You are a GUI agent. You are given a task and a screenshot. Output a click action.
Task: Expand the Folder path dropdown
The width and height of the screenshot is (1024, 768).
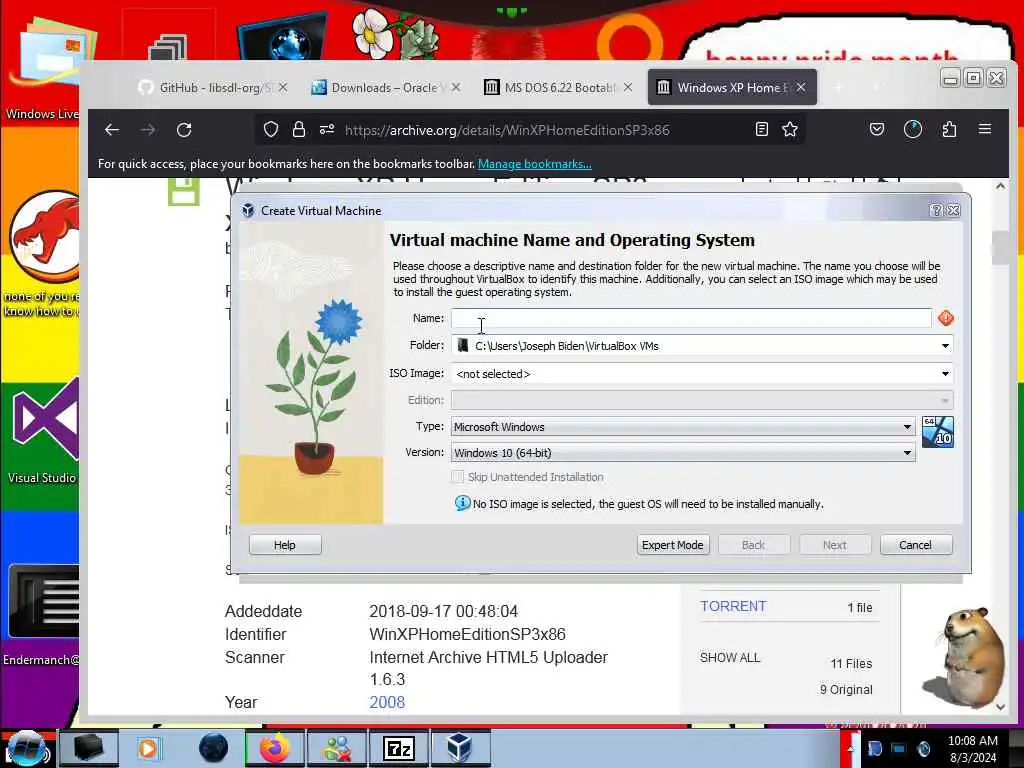[x=945, y=345]
